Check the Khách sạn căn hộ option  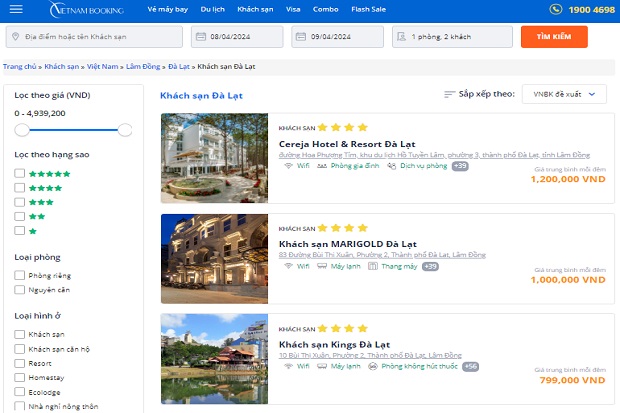pyautogui.click(x=19, y=349)
